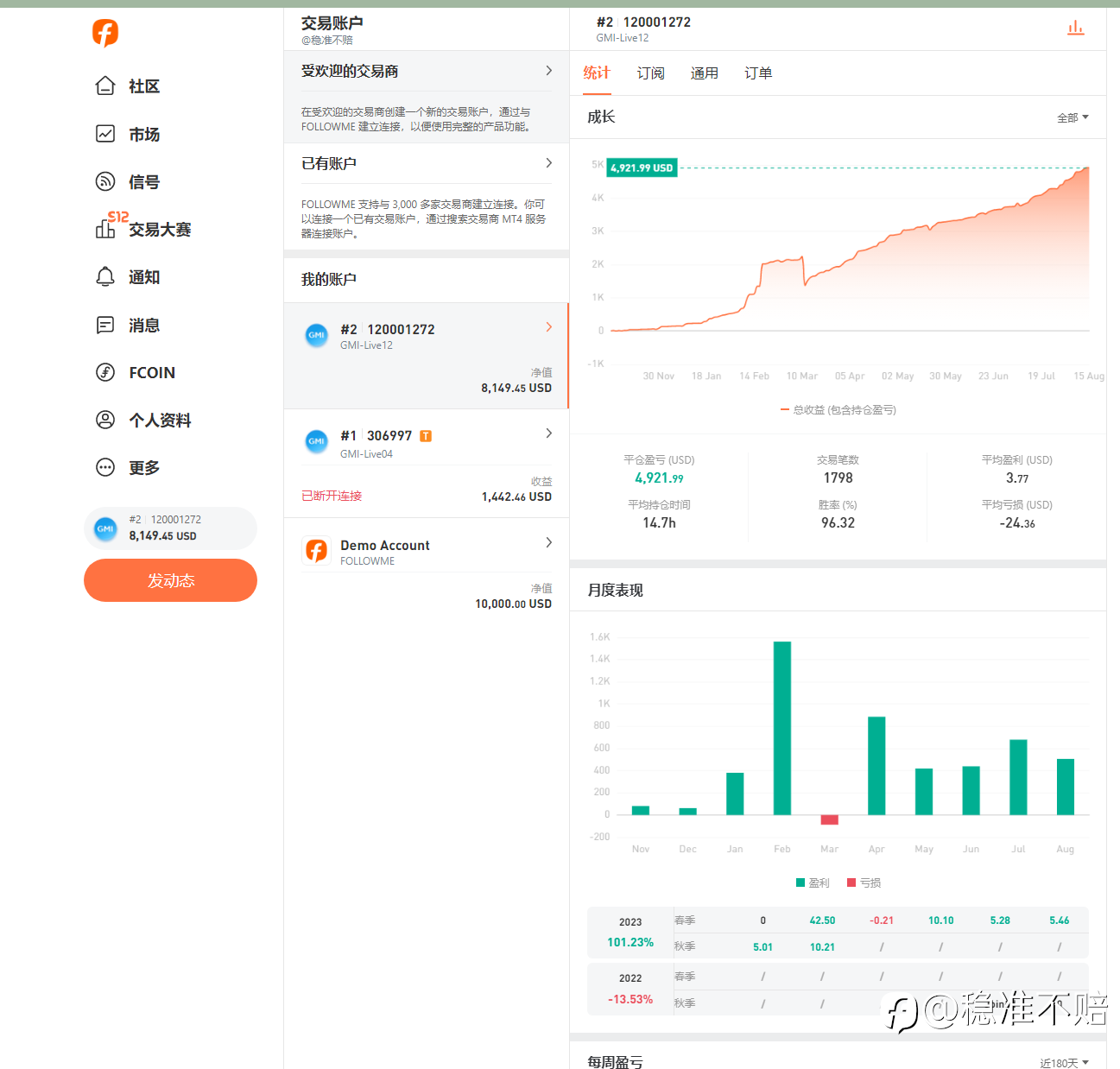1120x1069 pixels.
Task: Click the 发动态 button
Action: (170, 580)
